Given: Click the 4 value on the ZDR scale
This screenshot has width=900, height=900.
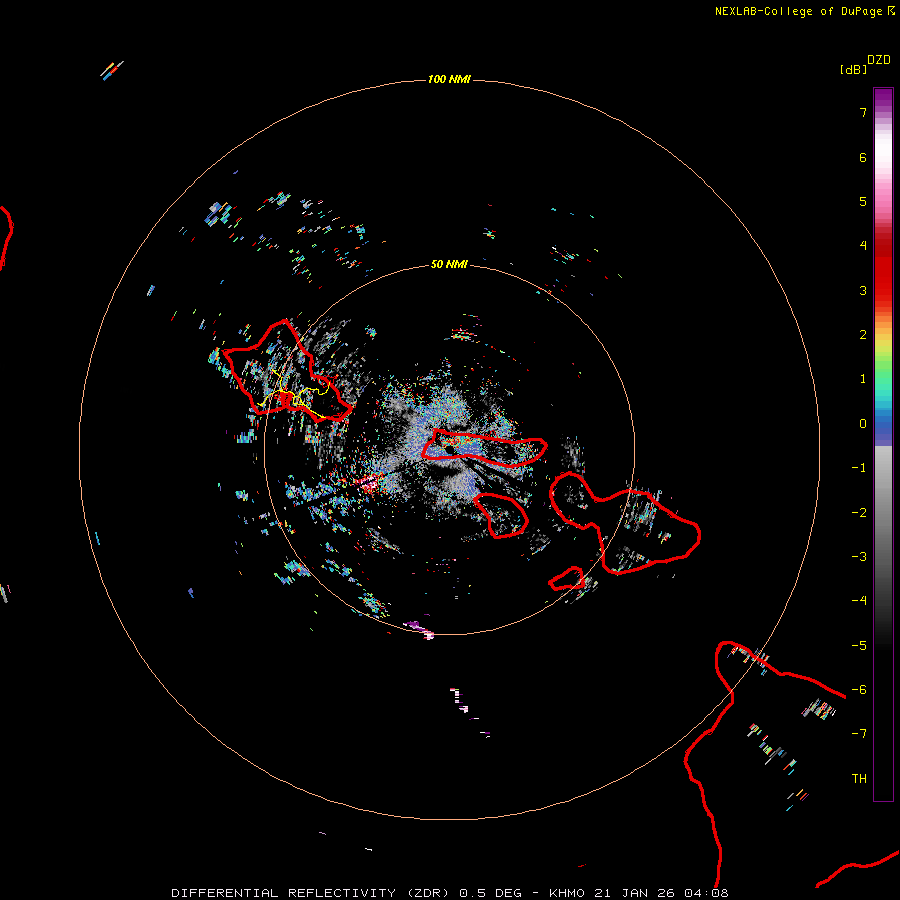Looking at the screenshot, I should point(863,246).
